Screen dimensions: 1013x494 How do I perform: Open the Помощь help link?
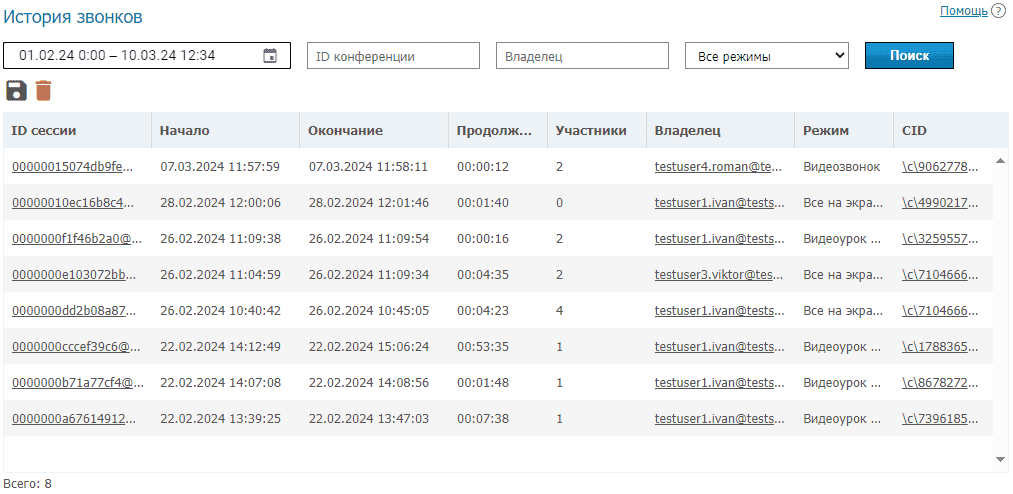963,10
